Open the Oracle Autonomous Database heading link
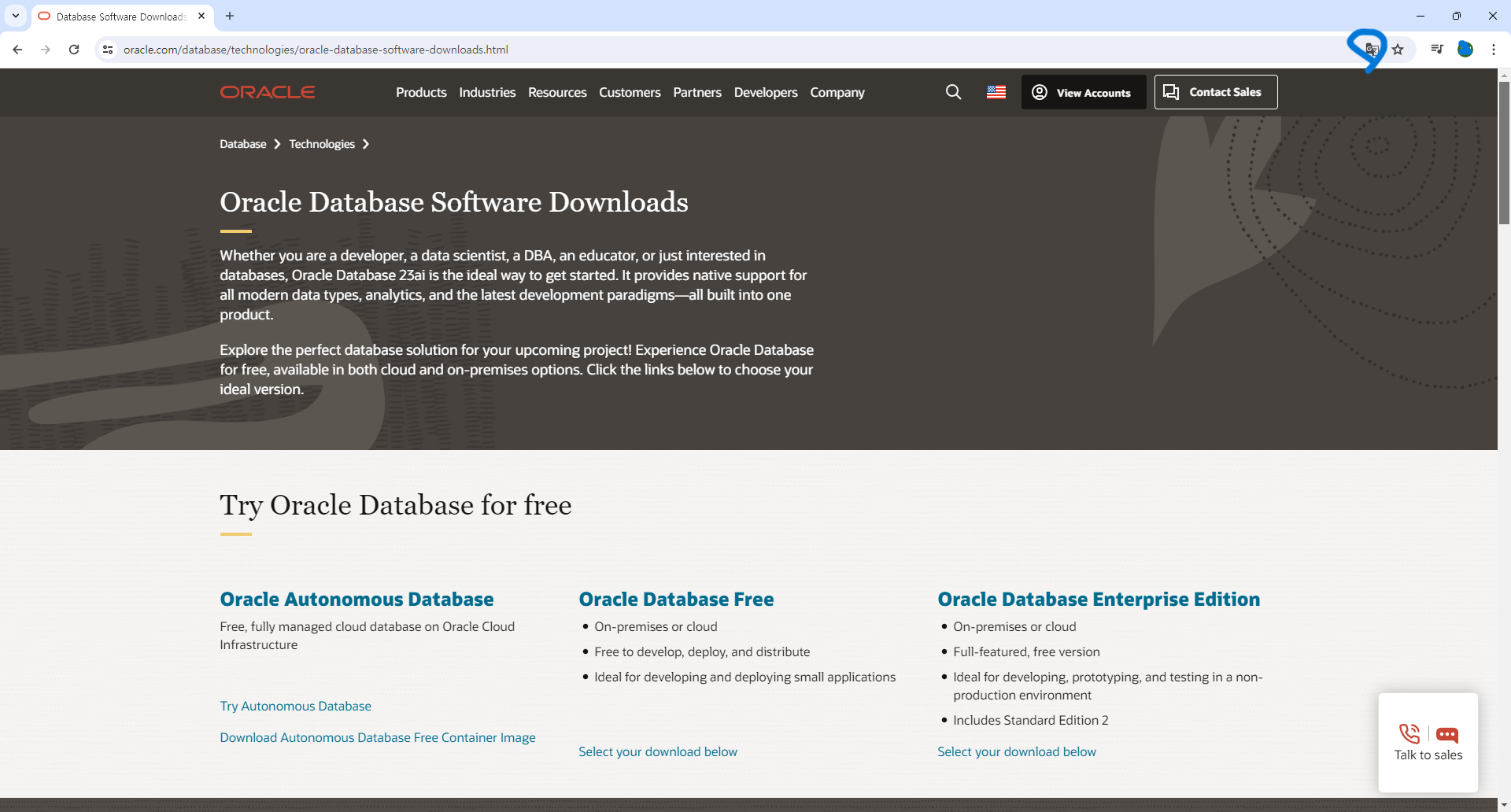 tap(357, 600)
